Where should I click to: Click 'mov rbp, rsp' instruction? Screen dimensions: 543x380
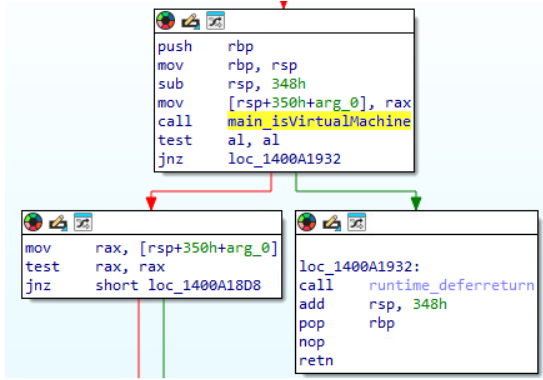(x=228, y=65)
